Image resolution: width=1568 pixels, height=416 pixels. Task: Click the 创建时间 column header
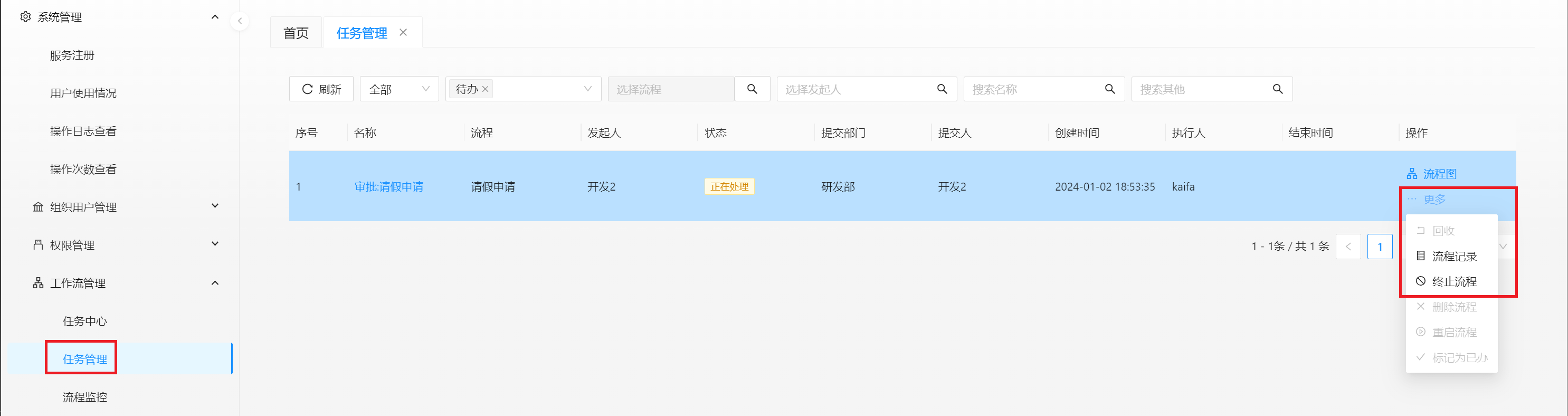click(x=1077, y=133)
